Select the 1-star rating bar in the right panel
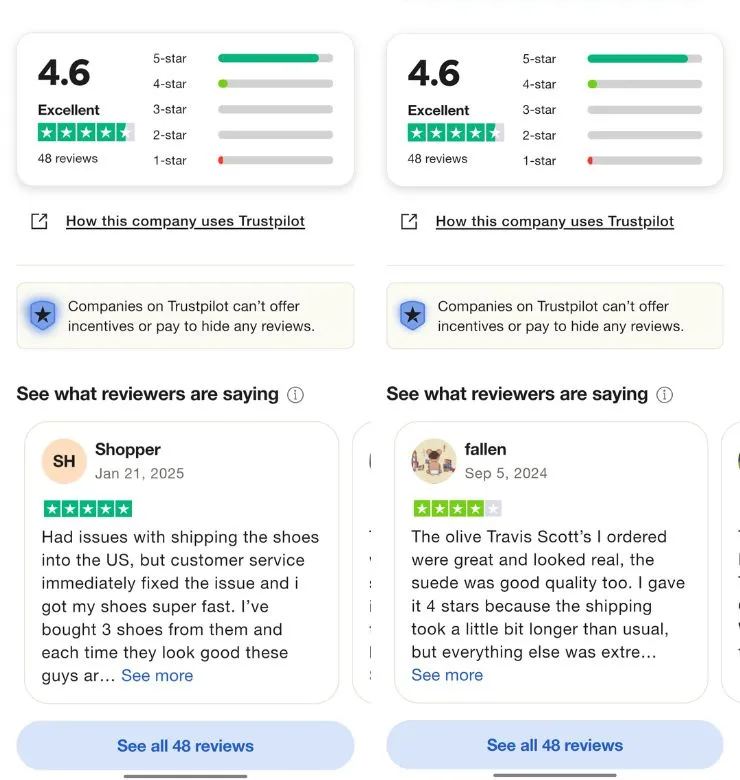Viewport: 740px width, 780px height. click(x=645, y=160)
